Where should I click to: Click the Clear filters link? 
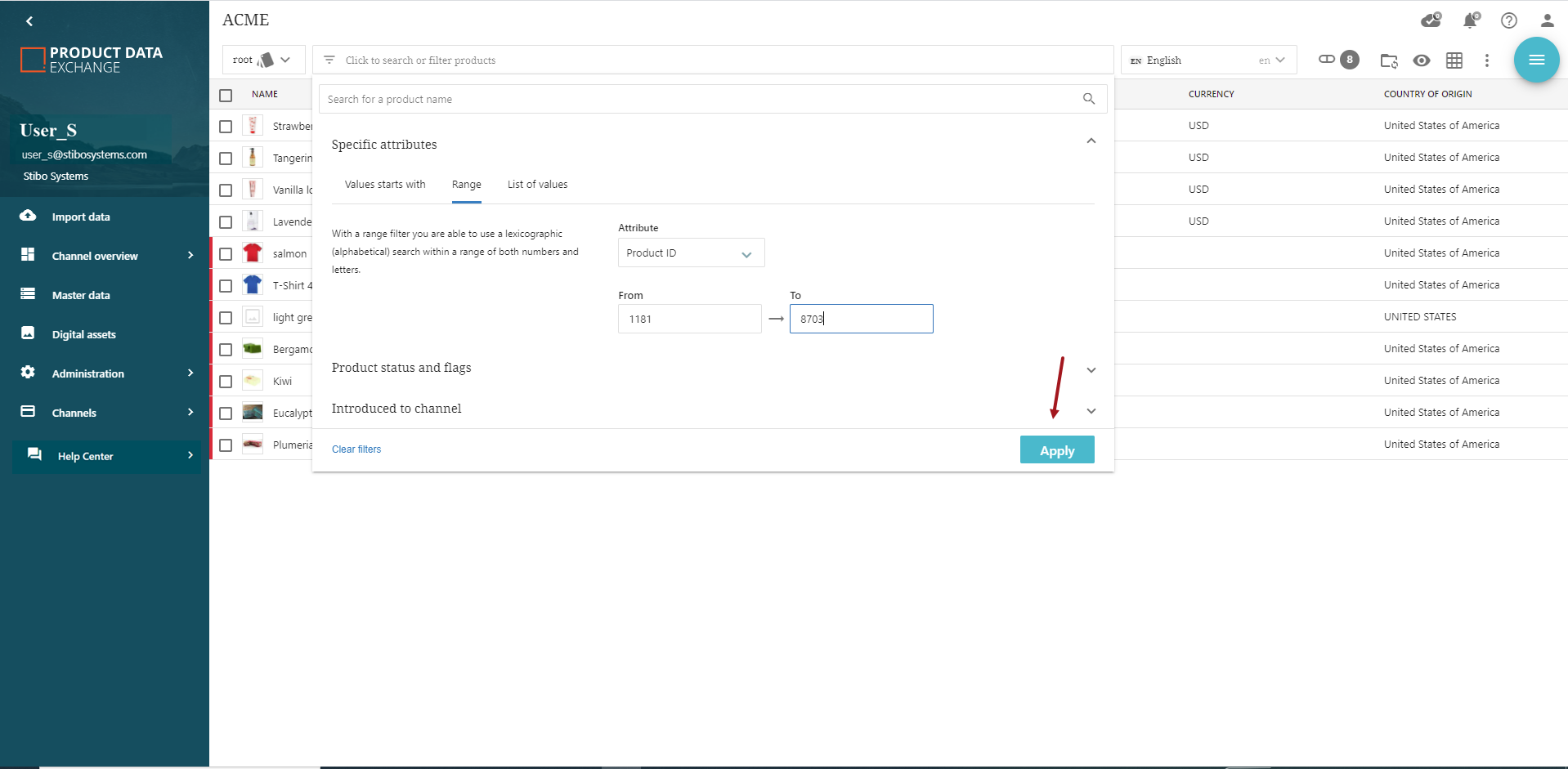[x=356, y=449]
